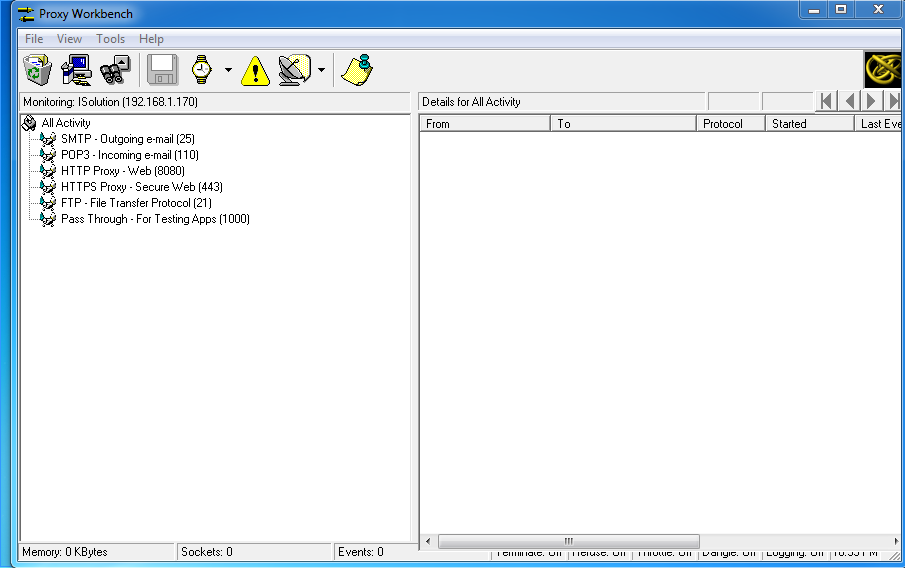This screenshot has width=905, height=568.
Task: Open the View menu
Action: coord(69,39)
